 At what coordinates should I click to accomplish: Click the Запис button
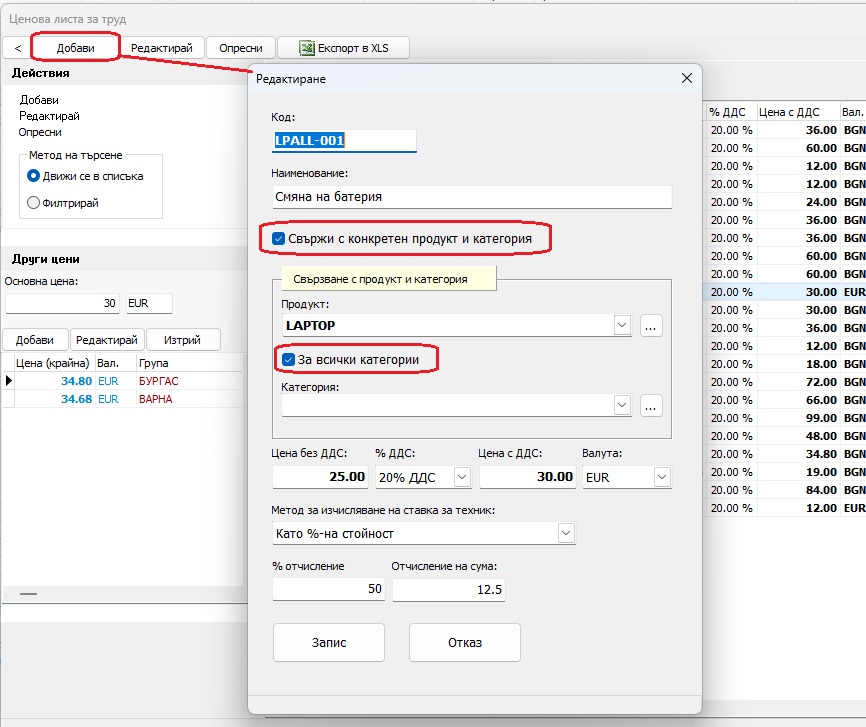[329, 642]
